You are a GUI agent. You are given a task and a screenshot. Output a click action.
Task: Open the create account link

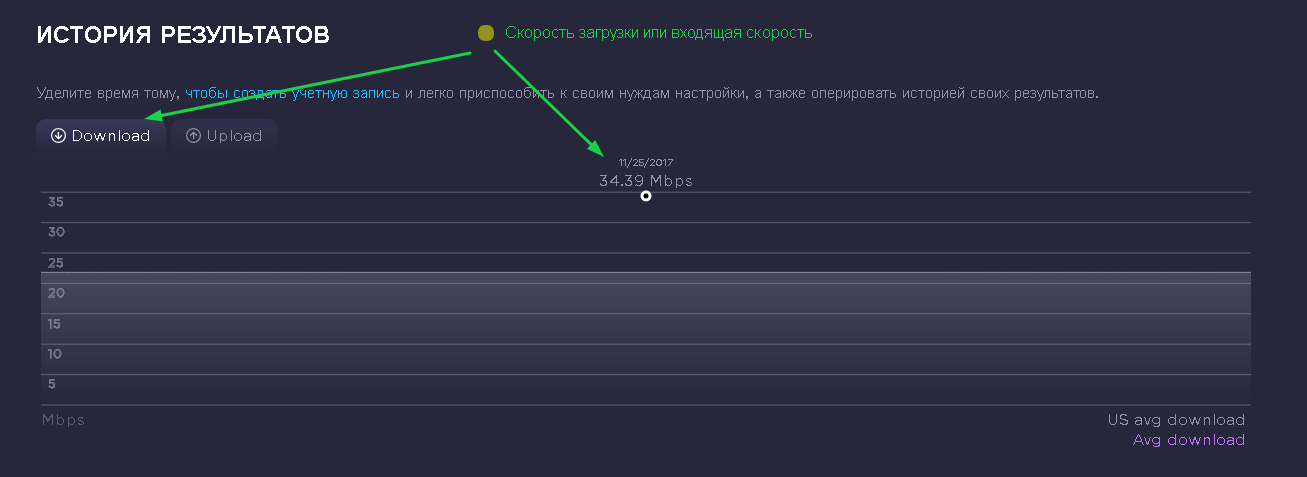(x=292, y=93)
